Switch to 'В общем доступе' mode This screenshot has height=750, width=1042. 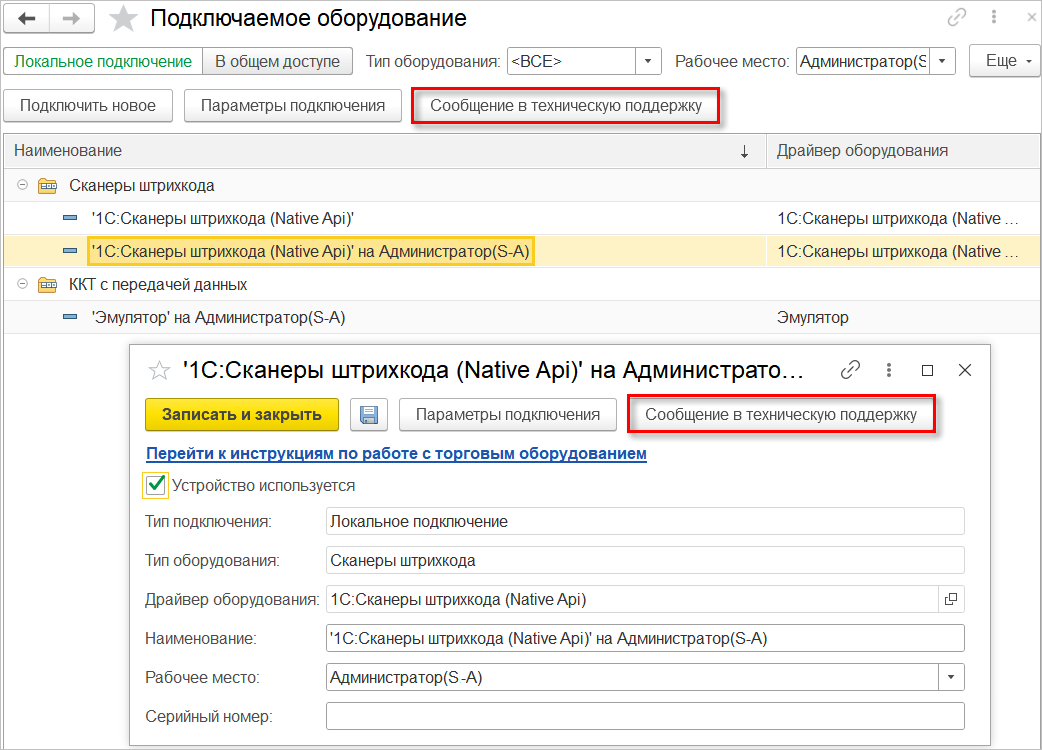[278, 61]
